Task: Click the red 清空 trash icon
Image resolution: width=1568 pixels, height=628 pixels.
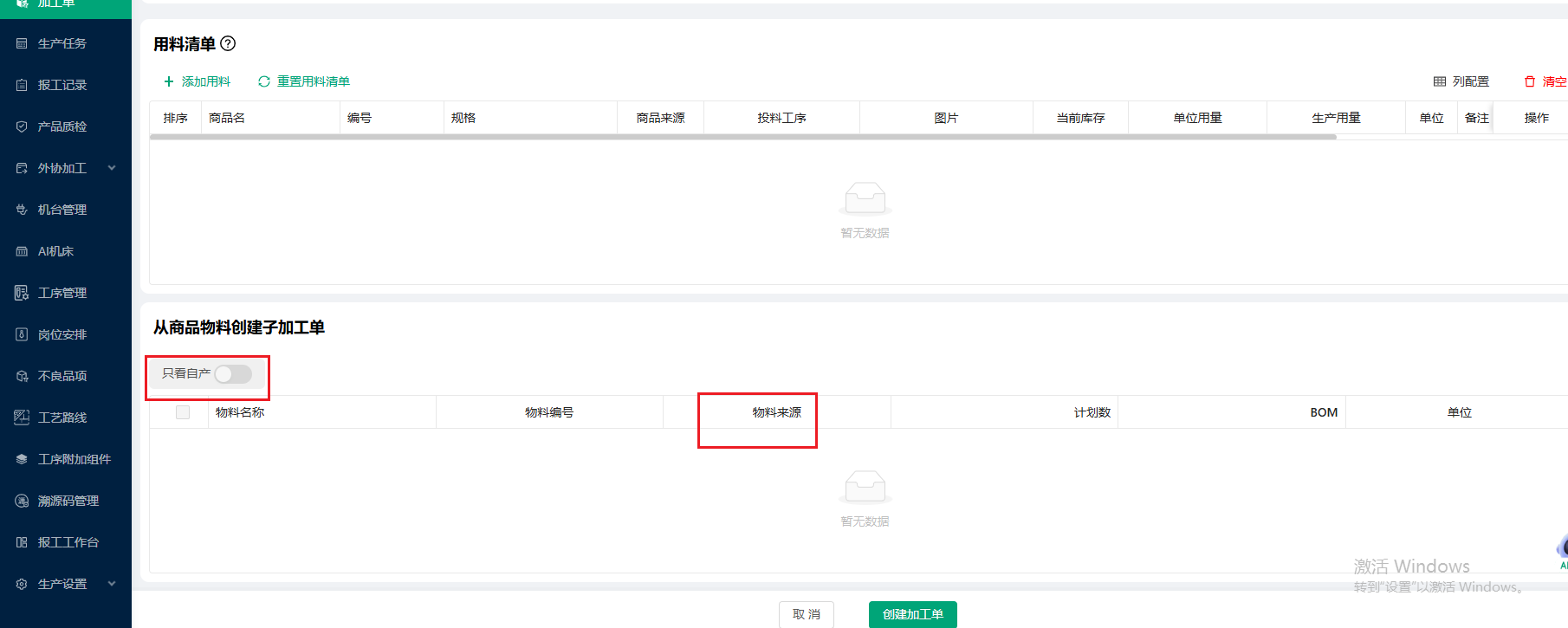Action: click(1530, 81)
